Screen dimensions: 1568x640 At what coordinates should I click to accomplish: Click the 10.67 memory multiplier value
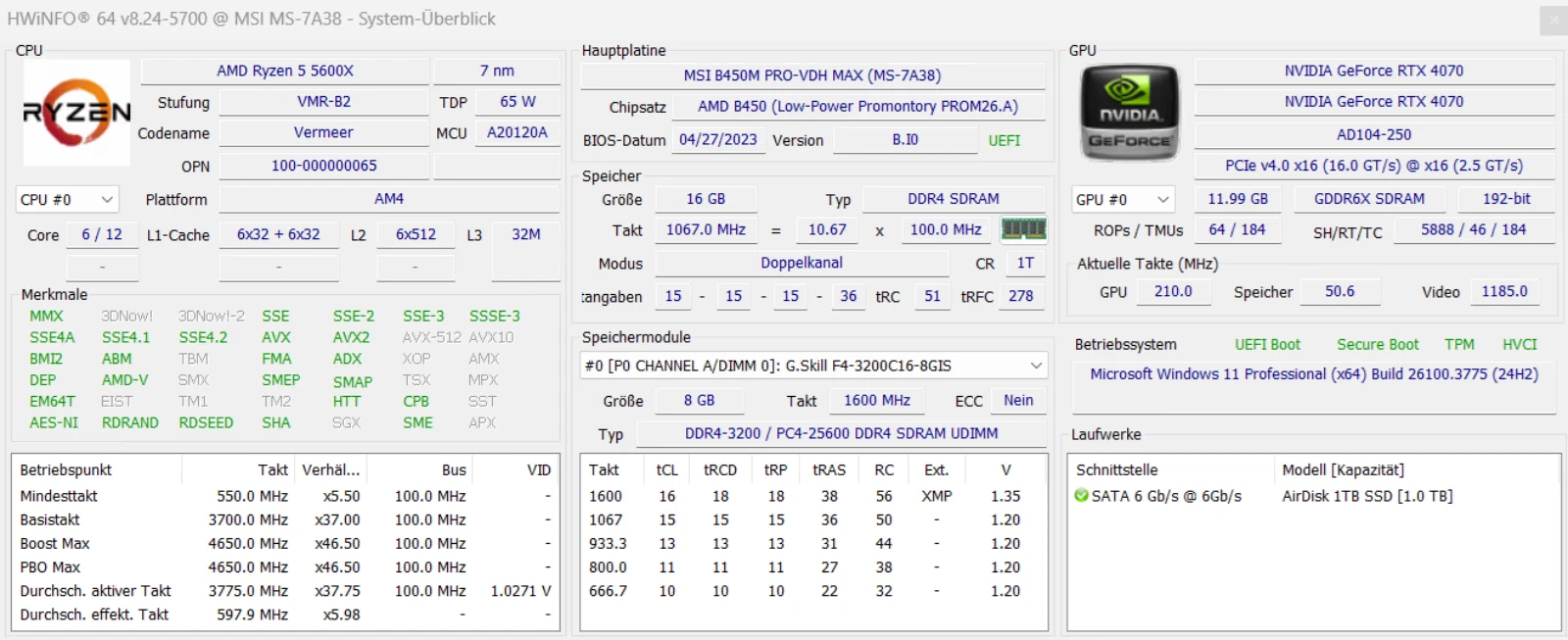(x=827, y=230)
